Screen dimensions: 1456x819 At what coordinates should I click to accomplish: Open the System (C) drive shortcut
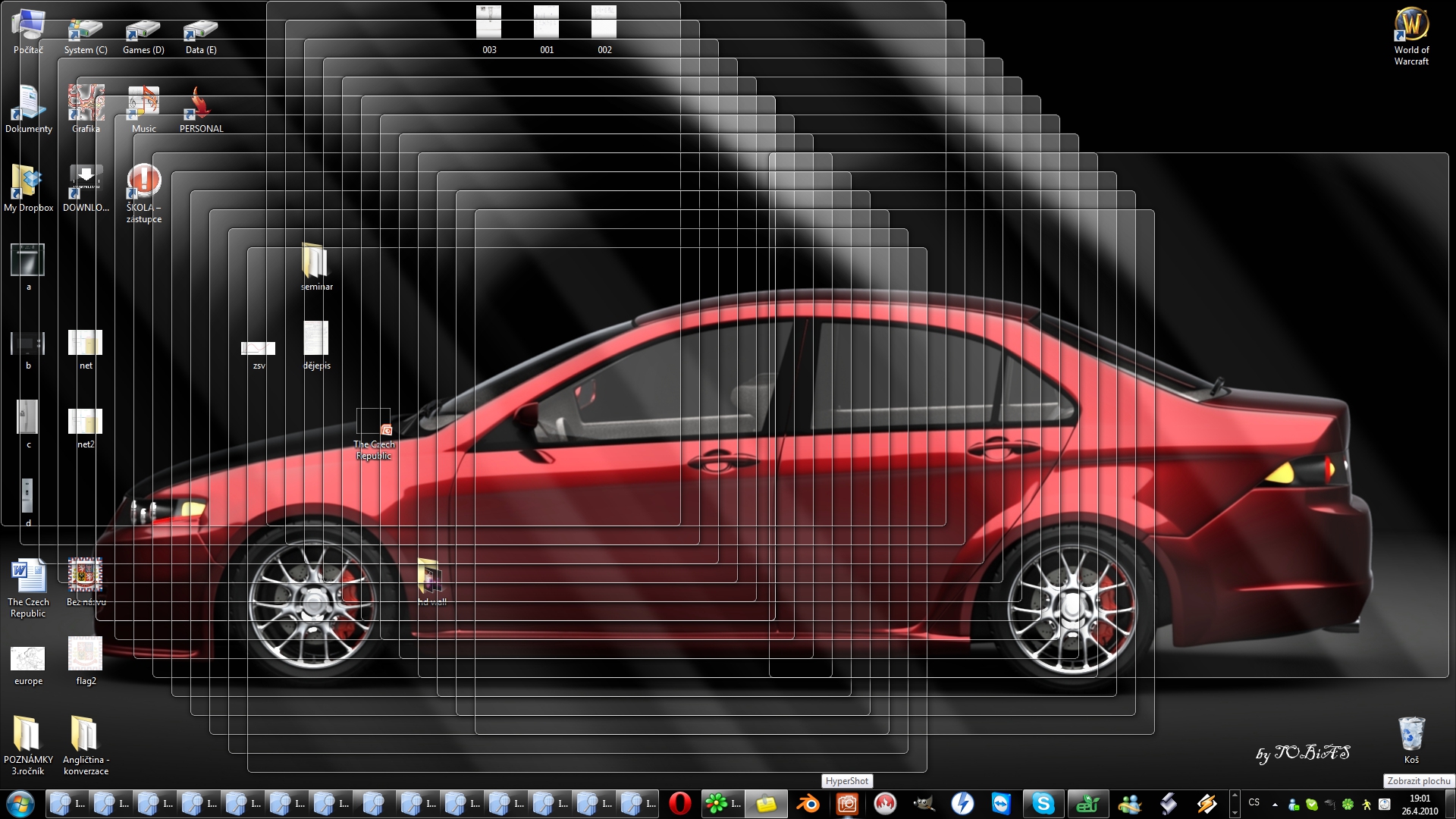point(86,36)
